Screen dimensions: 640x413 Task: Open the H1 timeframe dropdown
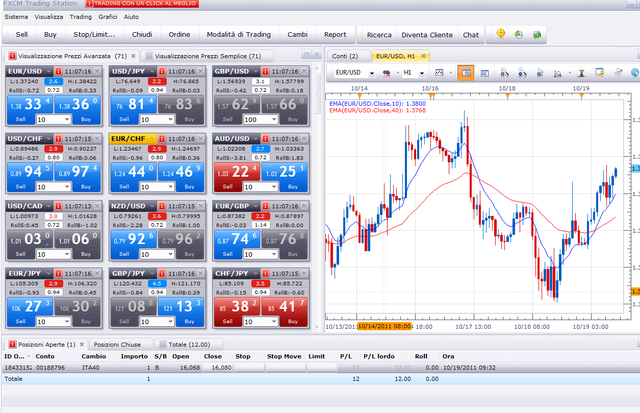(x=422, y=73)
